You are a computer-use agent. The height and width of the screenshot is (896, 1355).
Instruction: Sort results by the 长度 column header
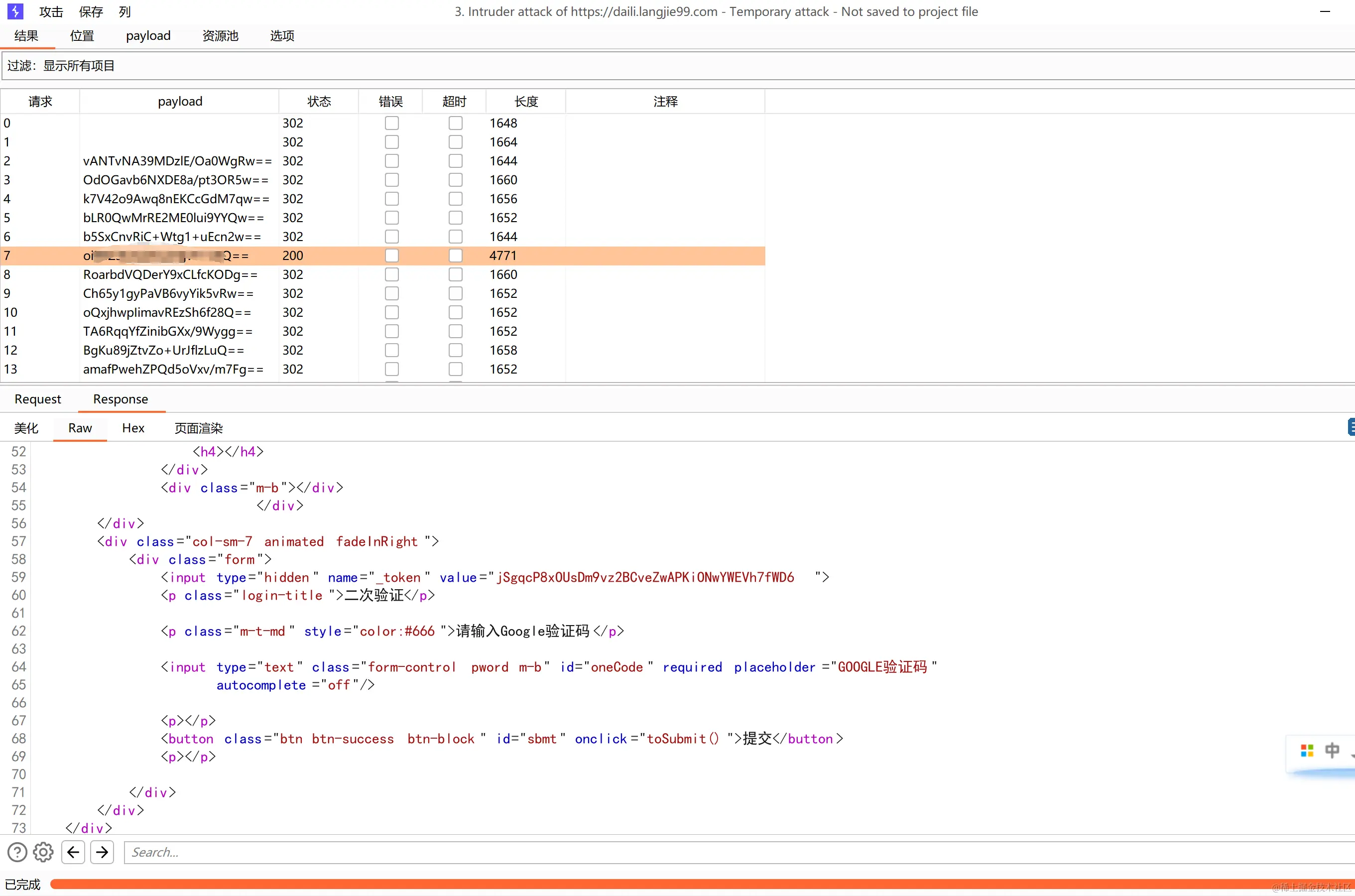(525, 101)
